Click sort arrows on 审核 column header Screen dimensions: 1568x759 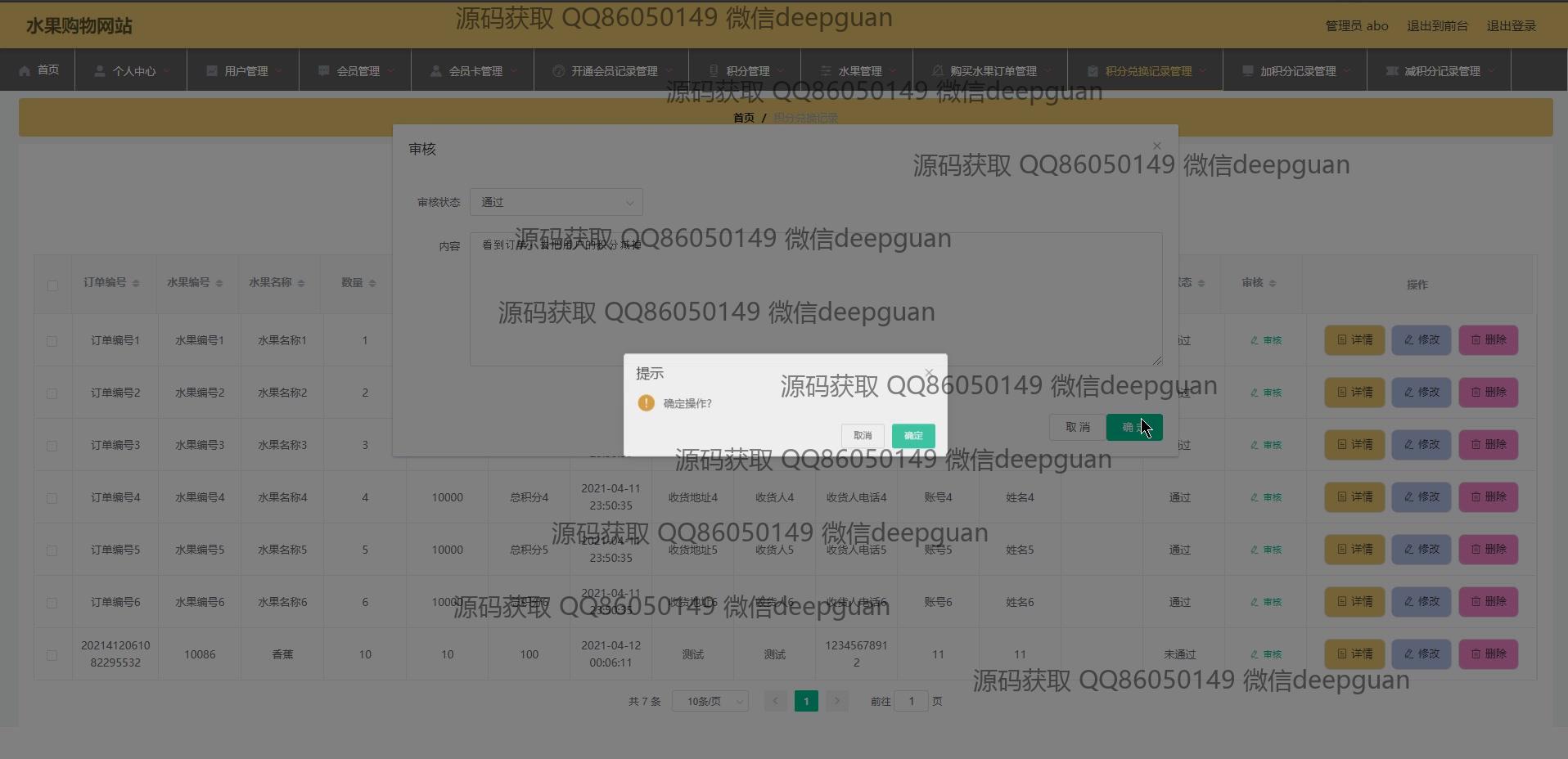pos(1273,283)
